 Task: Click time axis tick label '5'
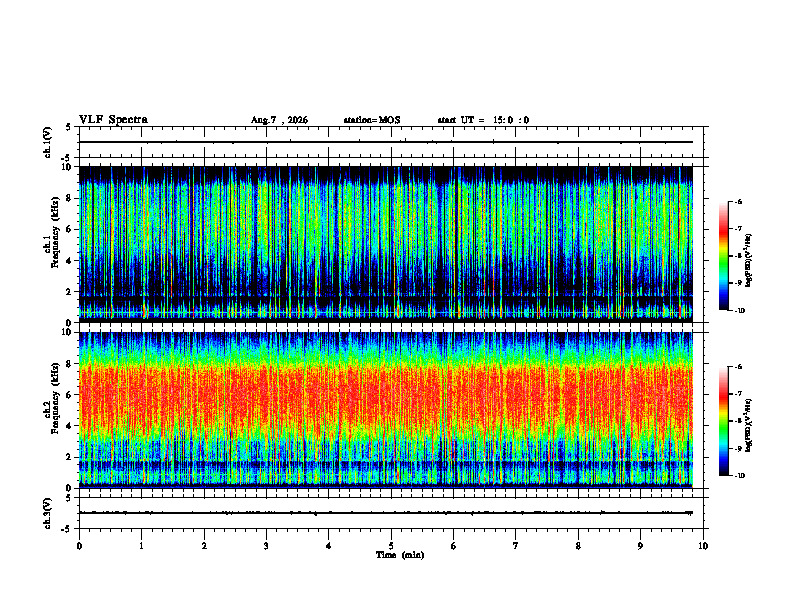(391, 546)
